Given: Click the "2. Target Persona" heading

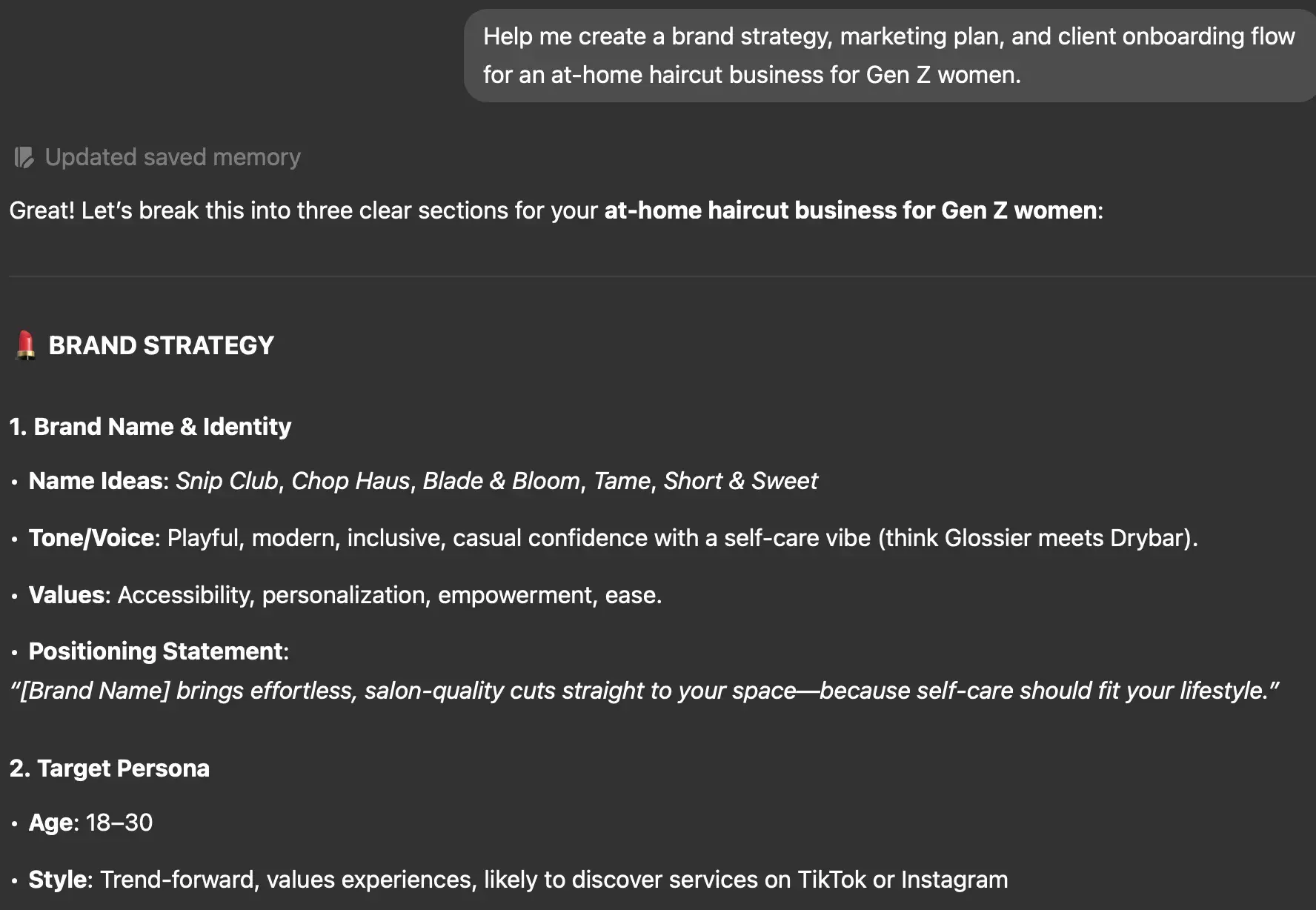Looking at the screenshot, I should [110, 768].
